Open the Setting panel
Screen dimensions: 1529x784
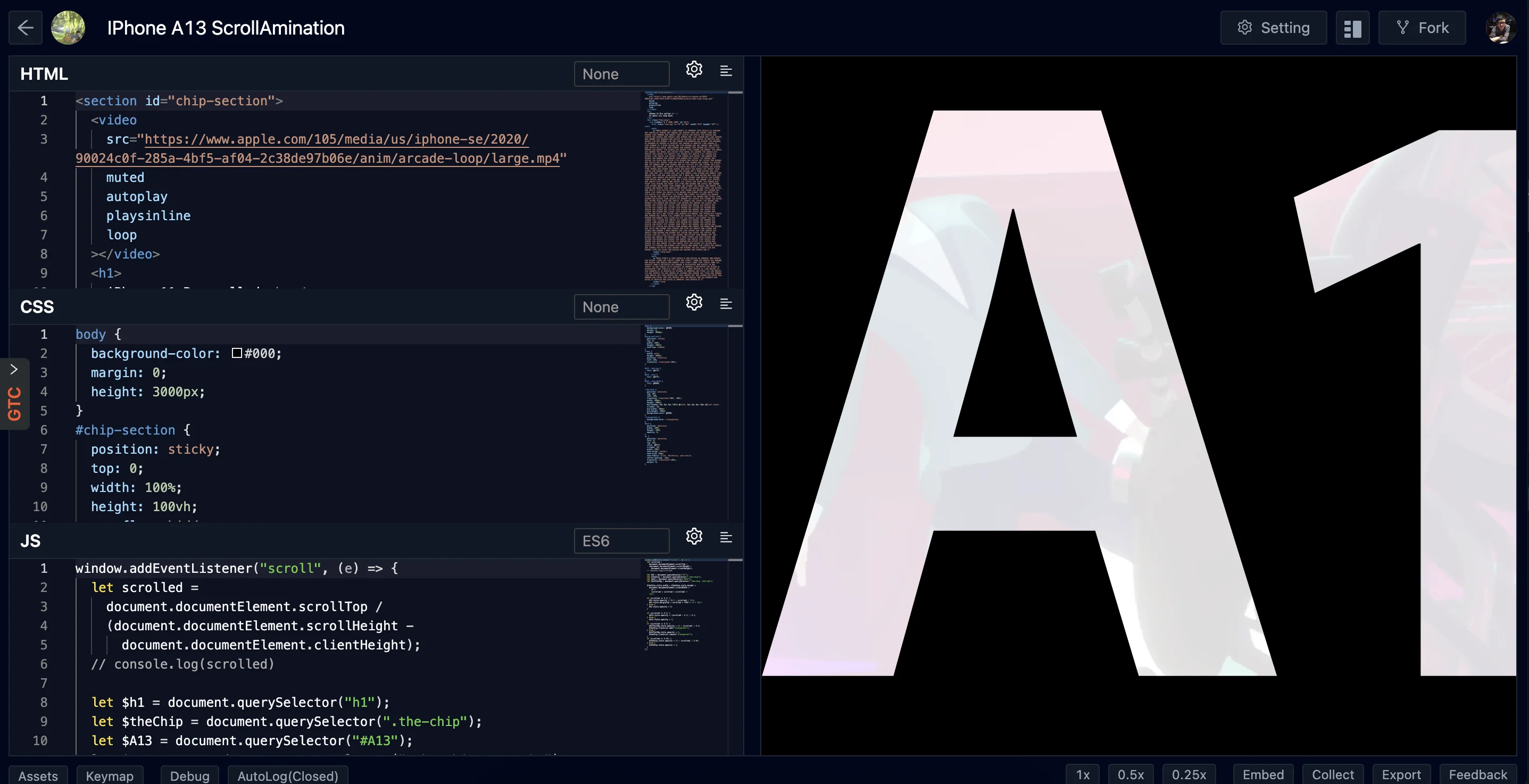[1273, 27]
